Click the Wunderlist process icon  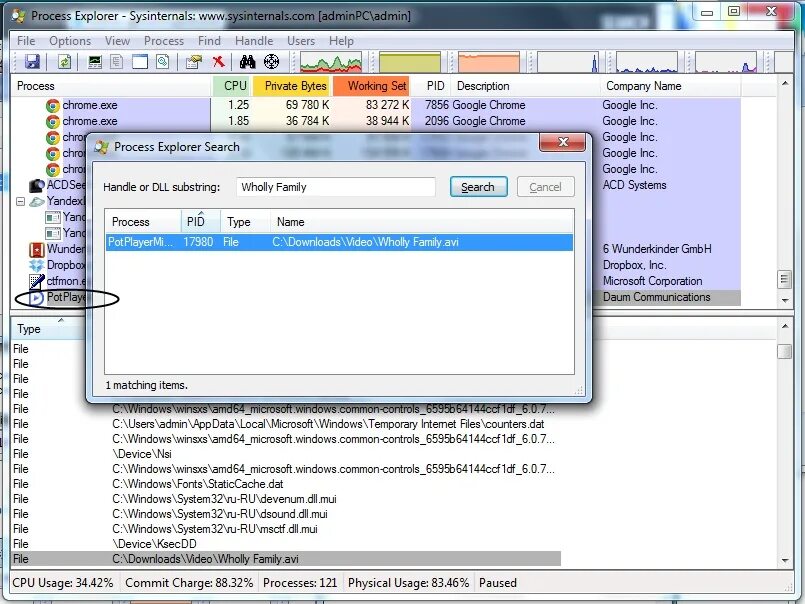37,250
